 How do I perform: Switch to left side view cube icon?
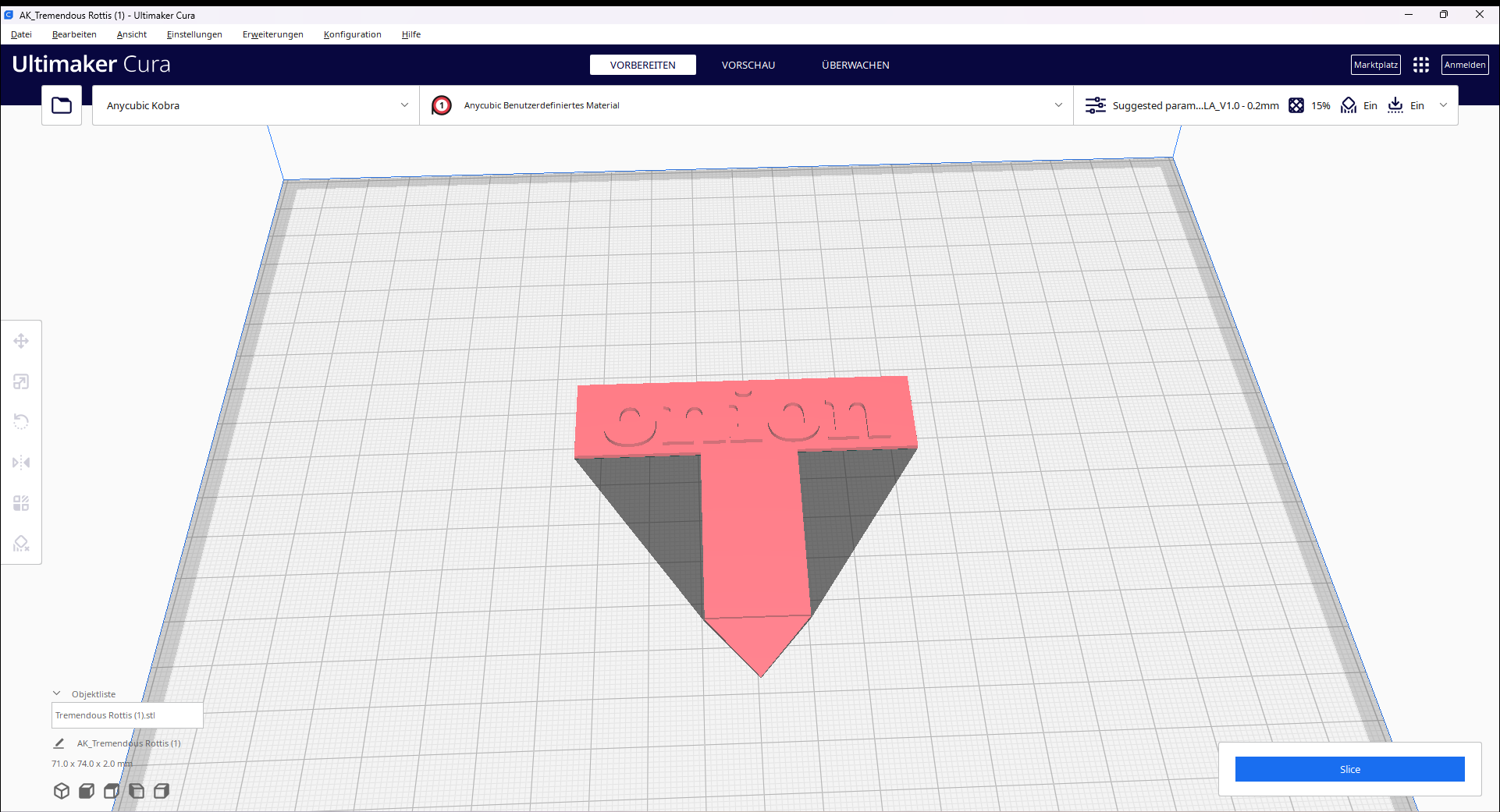point(137,791)
